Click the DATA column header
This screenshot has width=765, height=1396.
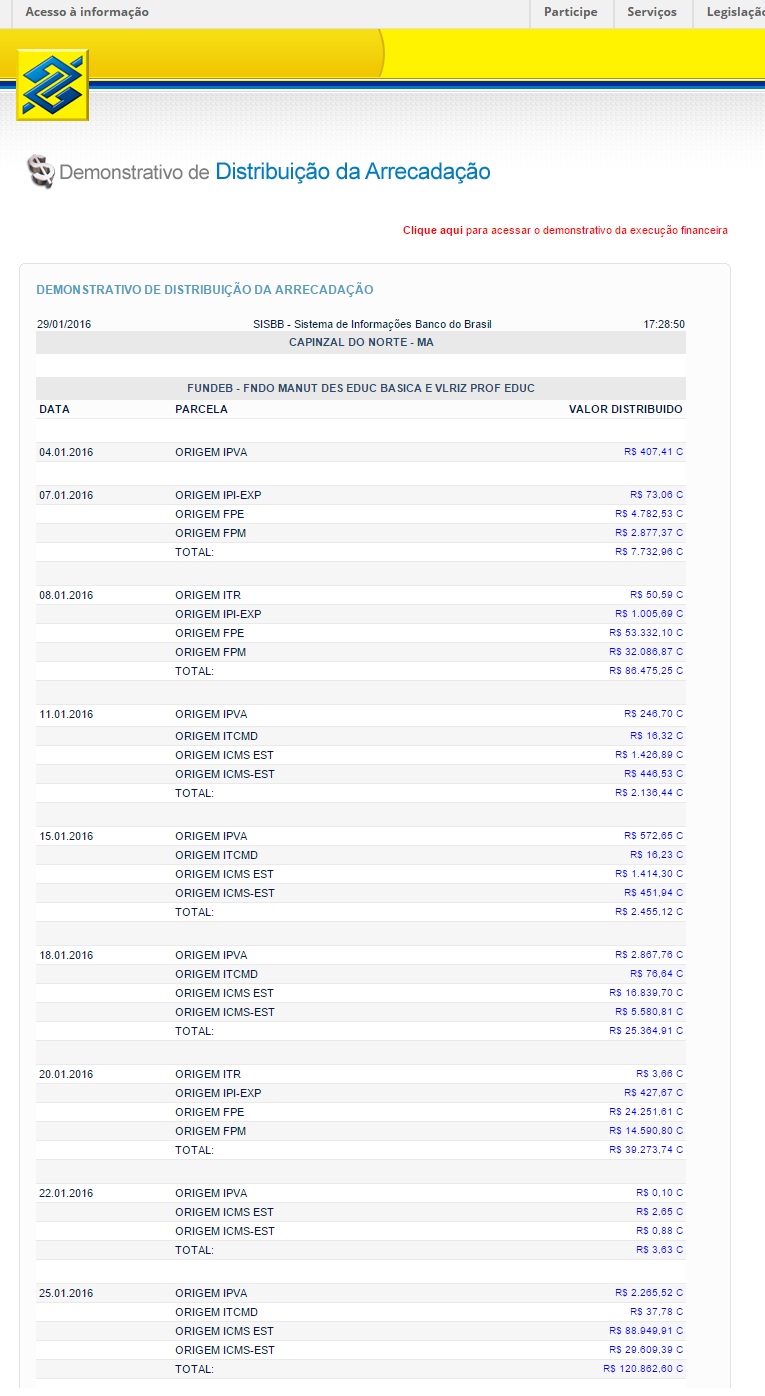coord(54,409)
